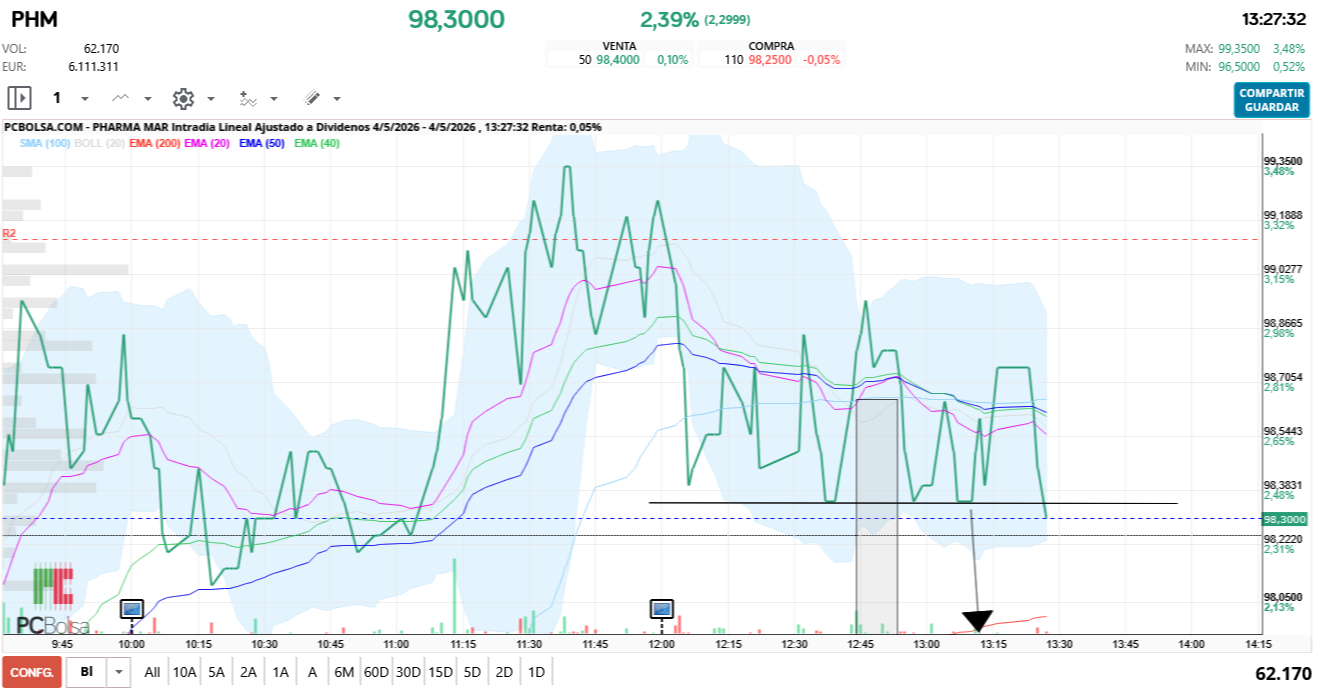The image size is (1325, 693).
Task: Open the BI dropdown arrow
Action: coord(119,672)
